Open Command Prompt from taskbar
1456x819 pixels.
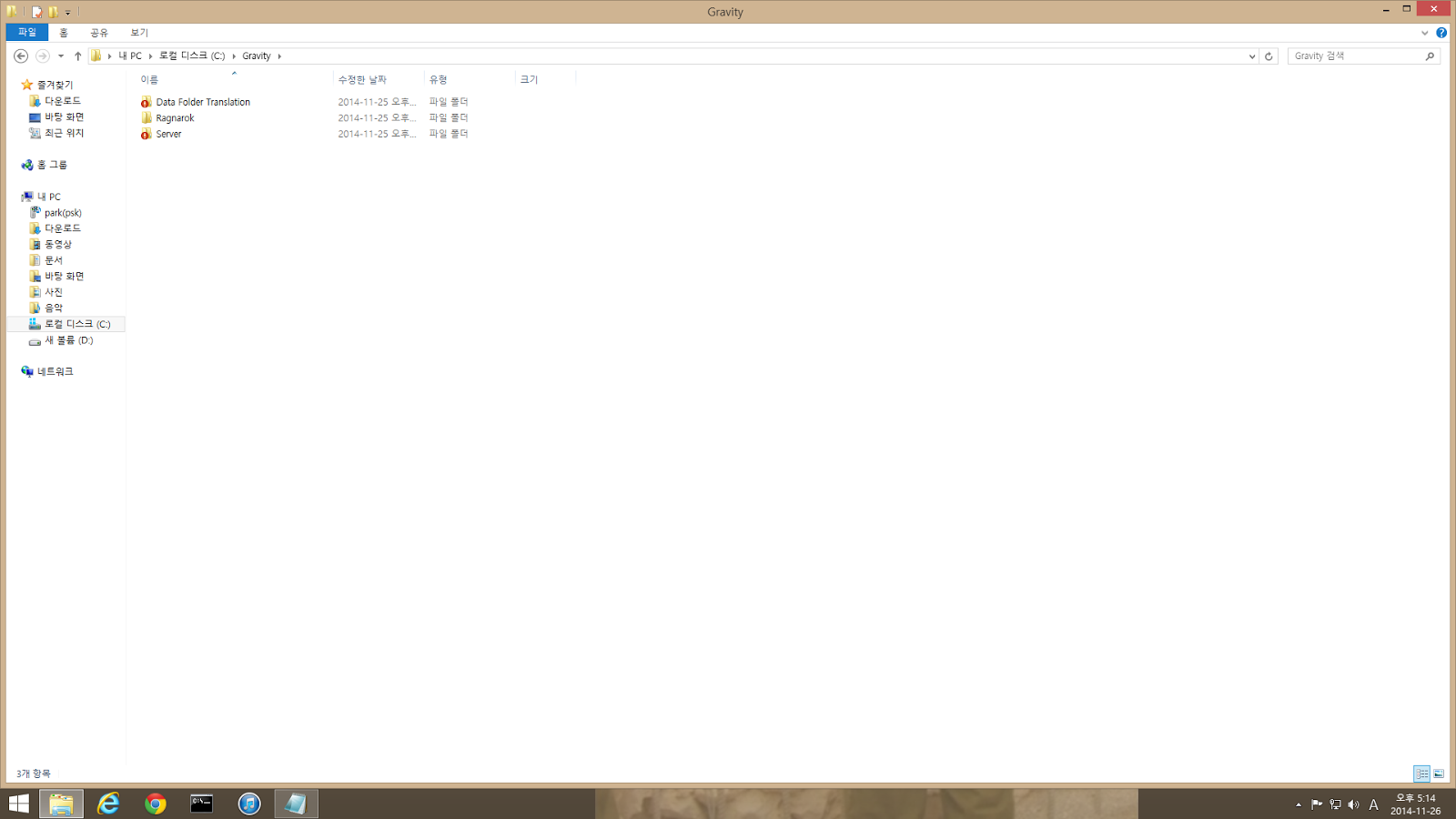tap(202, 804)
